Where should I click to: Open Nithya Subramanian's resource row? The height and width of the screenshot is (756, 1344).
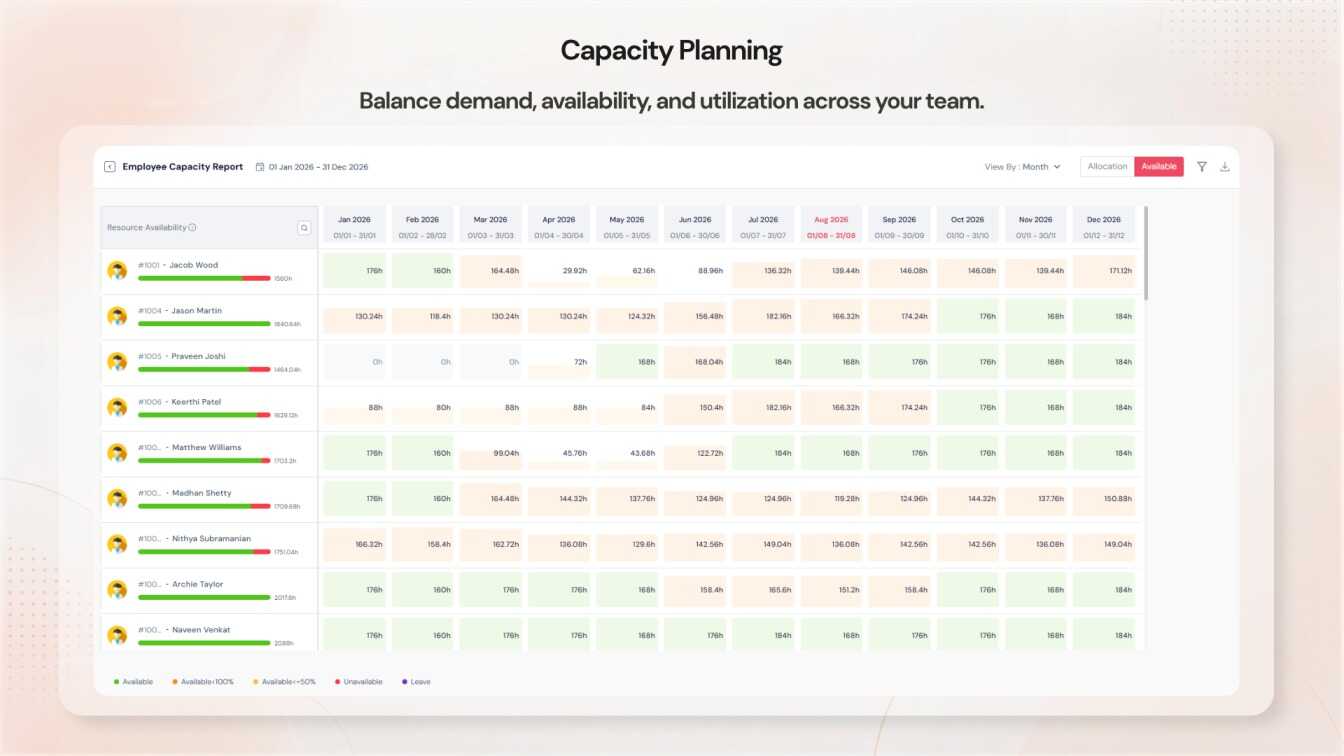point(209,545)
